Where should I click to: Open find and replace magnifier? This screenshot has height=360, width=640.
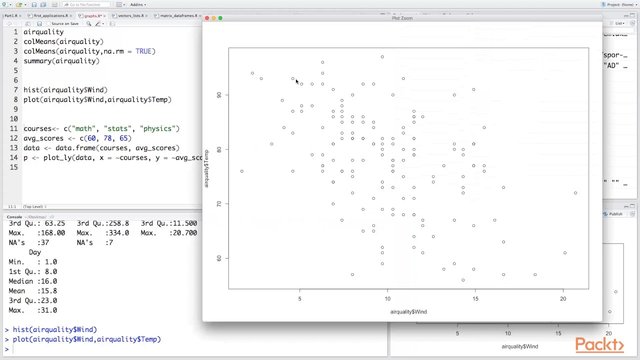[x=89, y=24]
